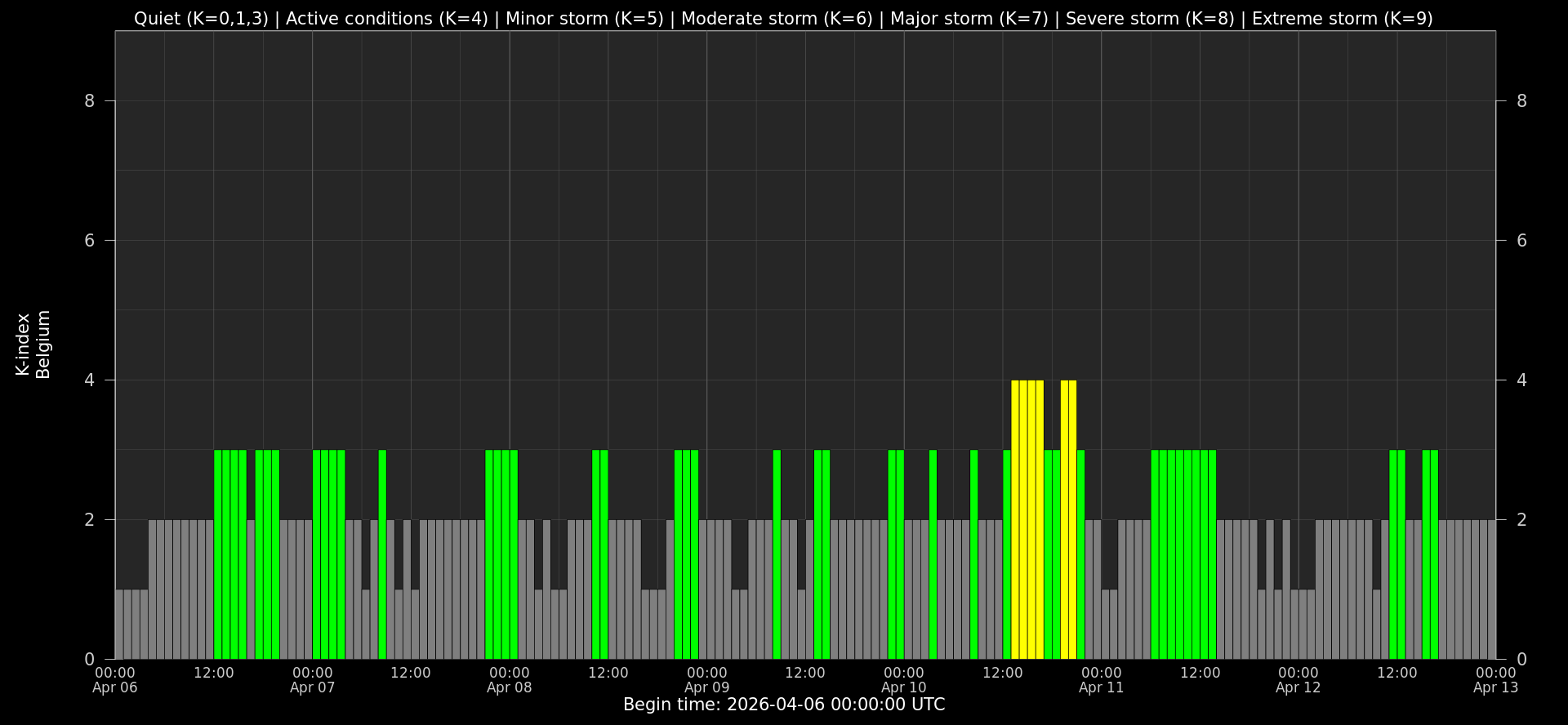Click the first green bar on Apr 06
The image size is (1568, 725).
point(218,554)
